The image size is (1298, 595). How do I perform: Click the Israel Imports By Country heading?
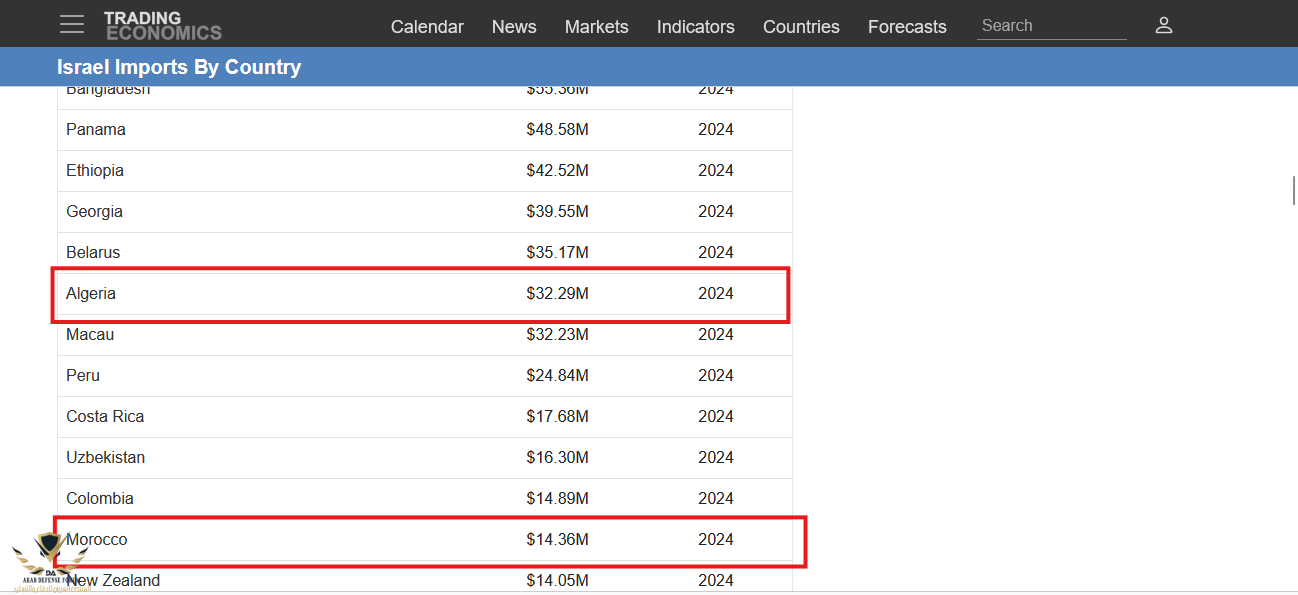[179, 67]
